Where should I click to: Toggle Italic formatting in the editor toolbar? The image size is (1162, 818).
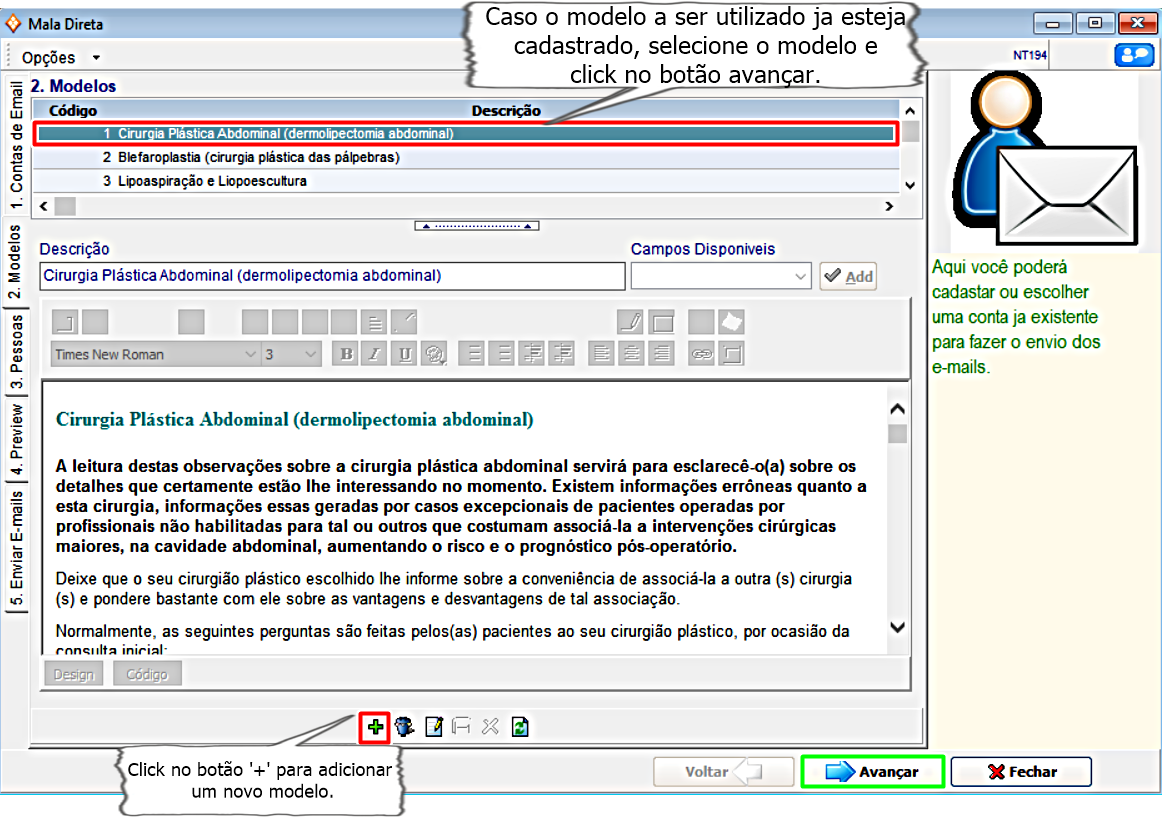click(375, 354)
